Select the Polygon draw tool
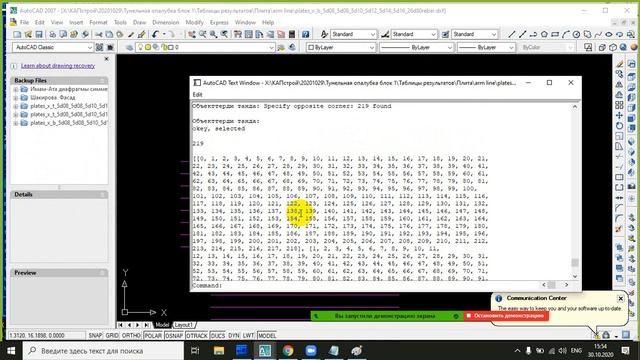This screenshot has height=360, width=640. pos(544,35)
